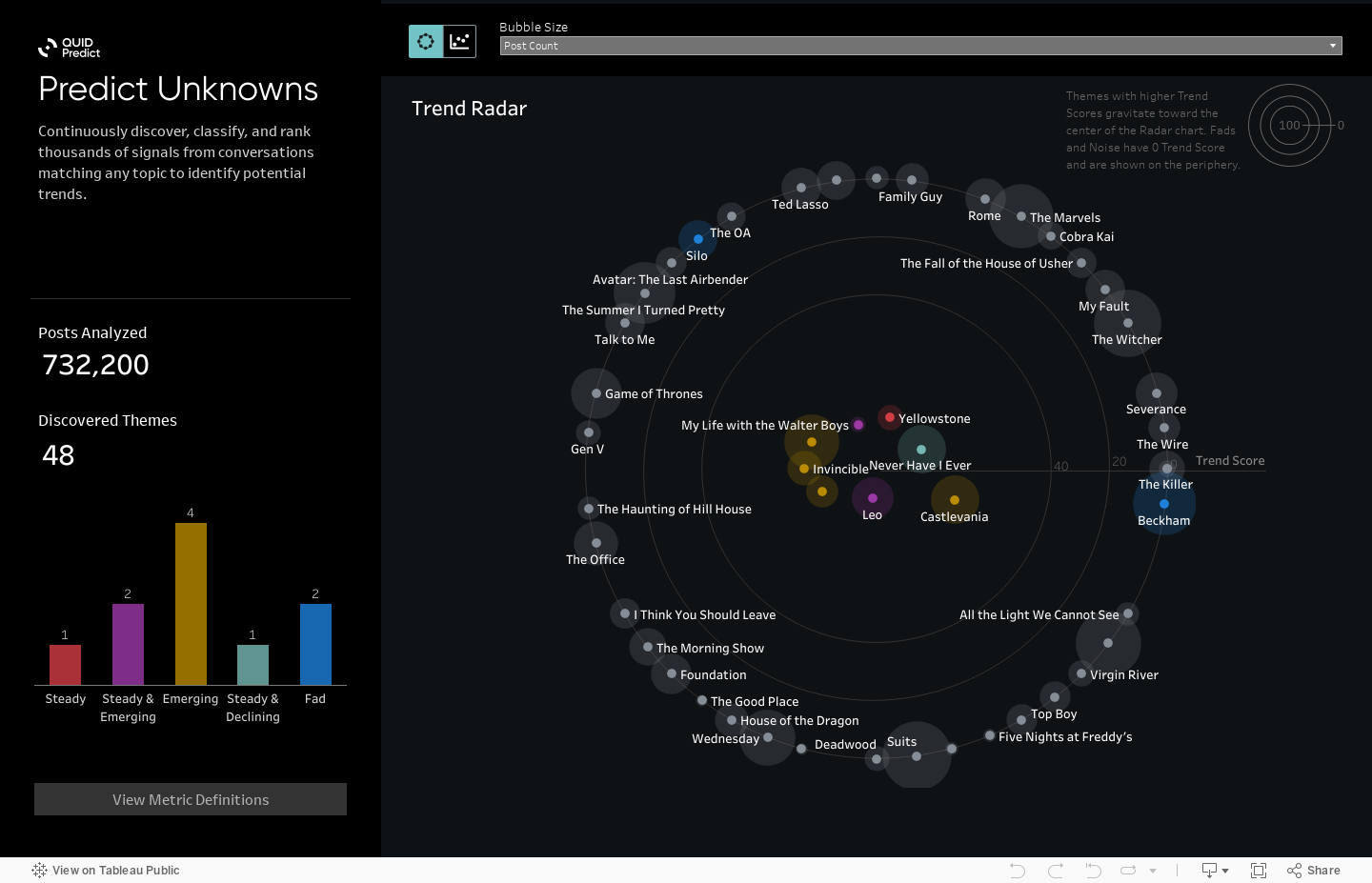The image size is (1372, 883).
Task: Click The Wire bubble
Action: coord(1164,428)
